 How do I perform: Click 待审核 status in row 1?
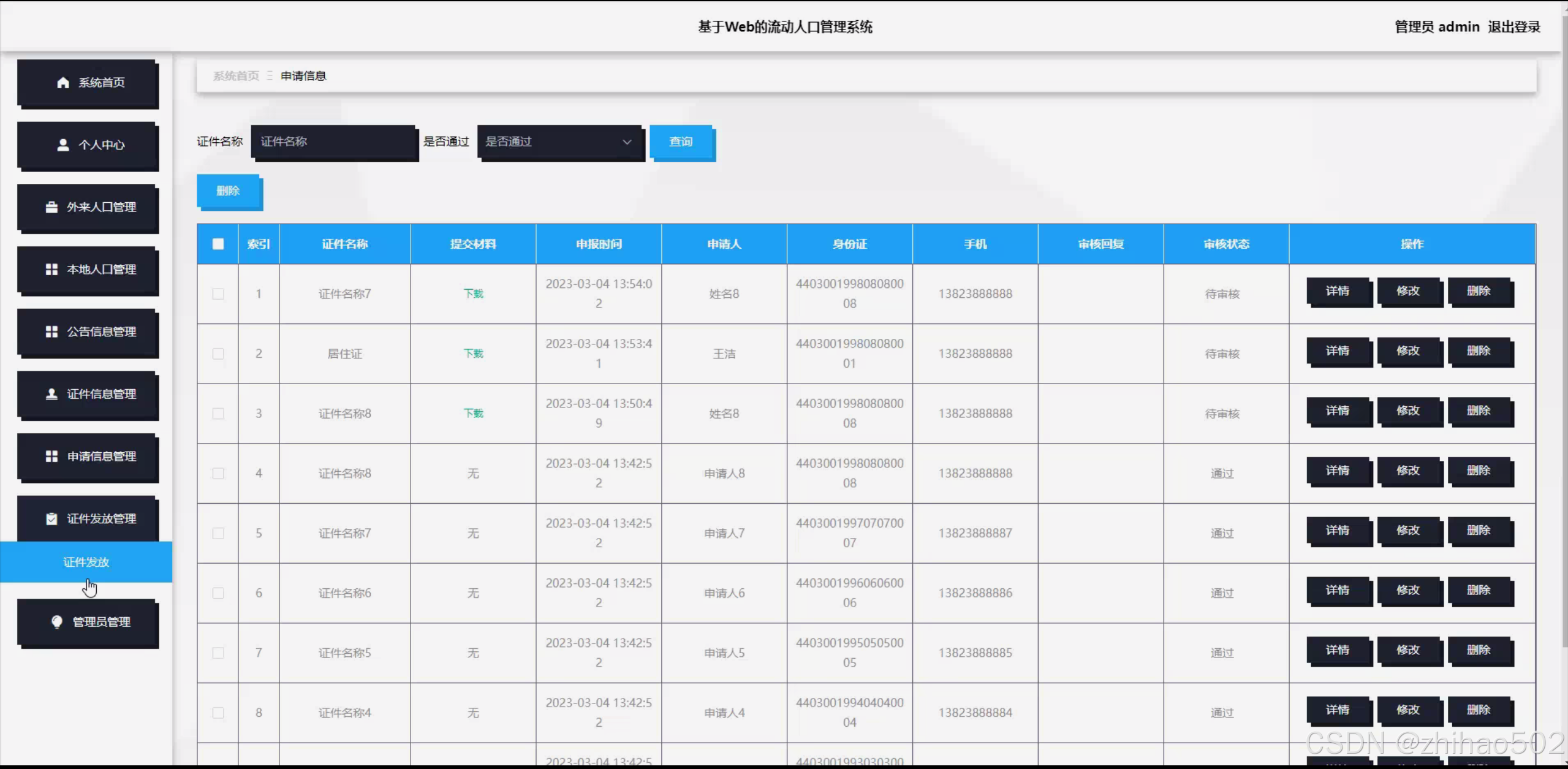click(x=1222, y=294)
